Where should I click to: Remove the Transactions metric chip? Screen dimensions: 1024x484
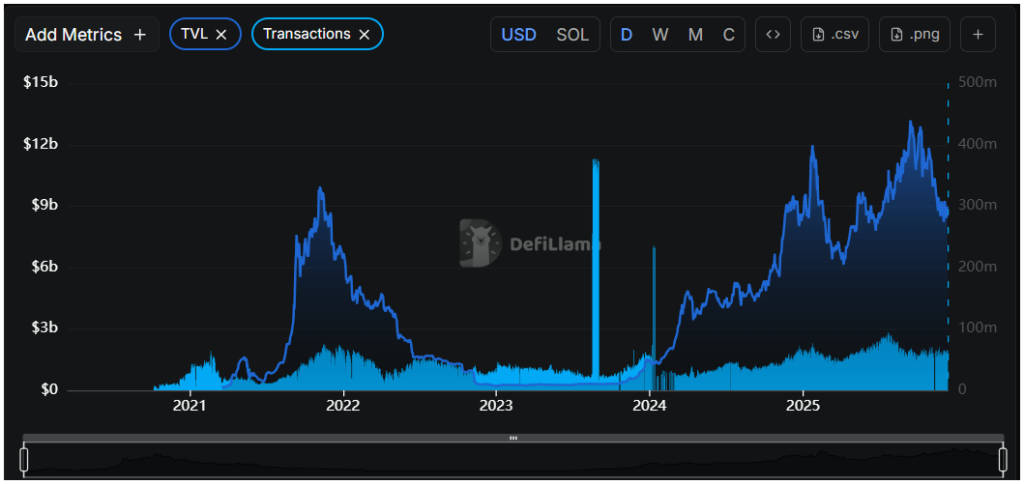click(x=365, y=34)
